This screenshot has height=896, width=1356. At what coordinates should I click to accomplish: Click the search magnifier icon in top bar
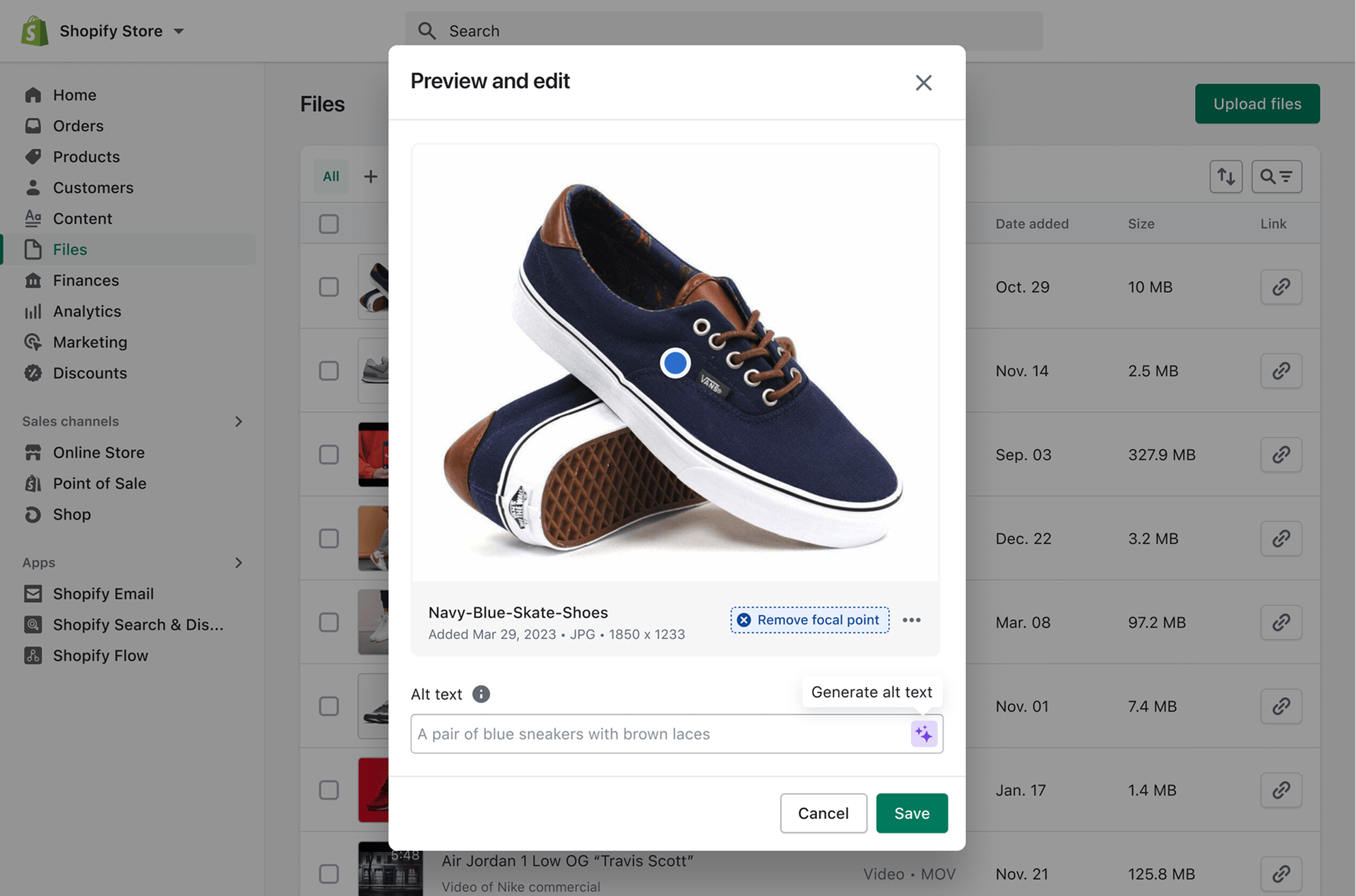[x=427, y=31]
